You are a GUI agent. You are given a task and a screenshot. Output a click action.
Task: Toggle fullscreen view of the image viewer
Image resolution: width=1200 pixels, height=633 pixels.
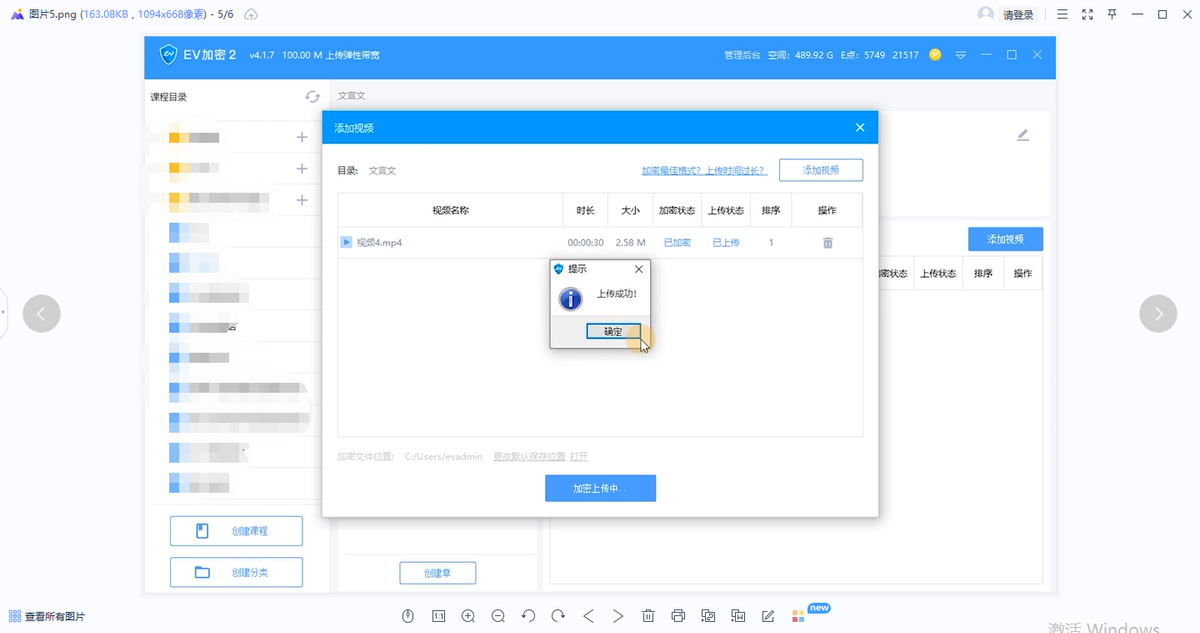point(1087,14)
